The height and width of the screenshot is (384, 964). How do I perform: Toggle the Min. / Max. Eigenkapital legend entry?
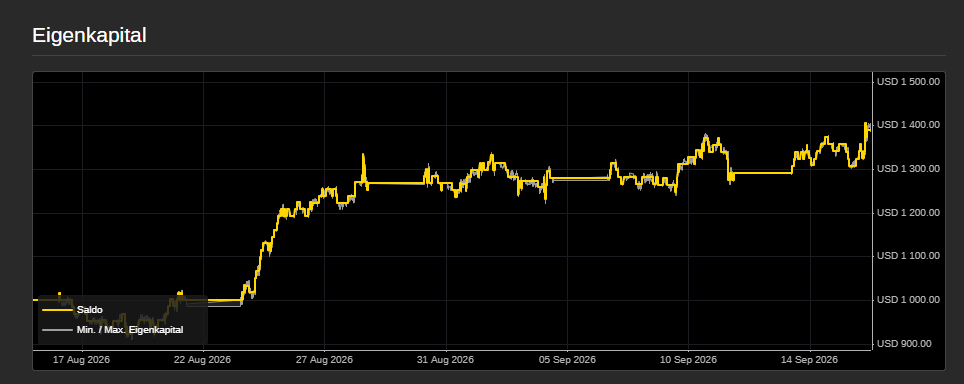coord(113,330)
